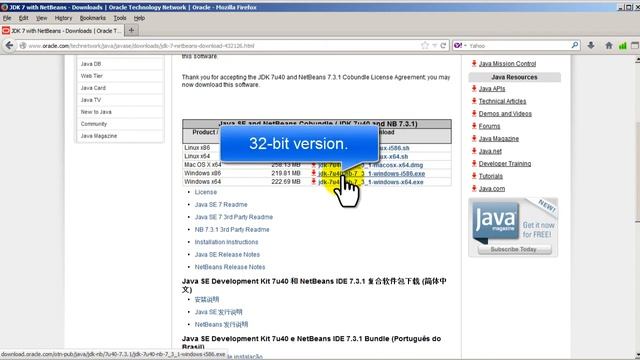640x360 pixels.
Task: Click the vertical page scrollbar thumb
Action: 637,171
